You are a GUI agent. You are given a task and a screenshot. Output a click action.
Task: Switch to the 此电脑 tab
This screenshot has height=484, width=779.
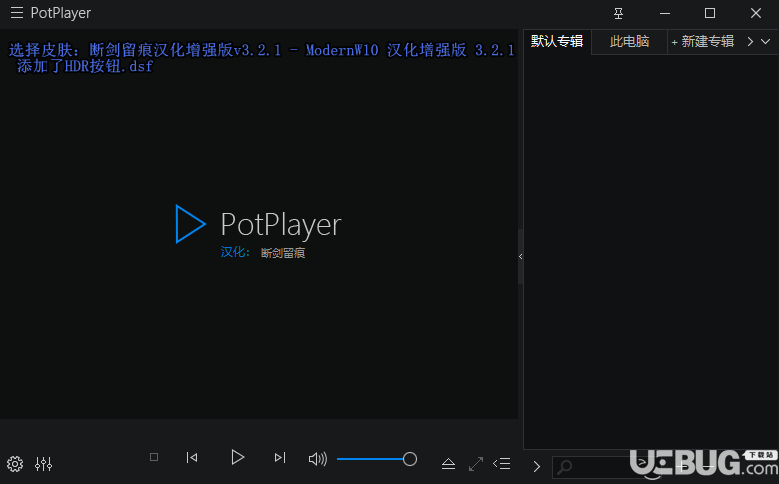629,42
